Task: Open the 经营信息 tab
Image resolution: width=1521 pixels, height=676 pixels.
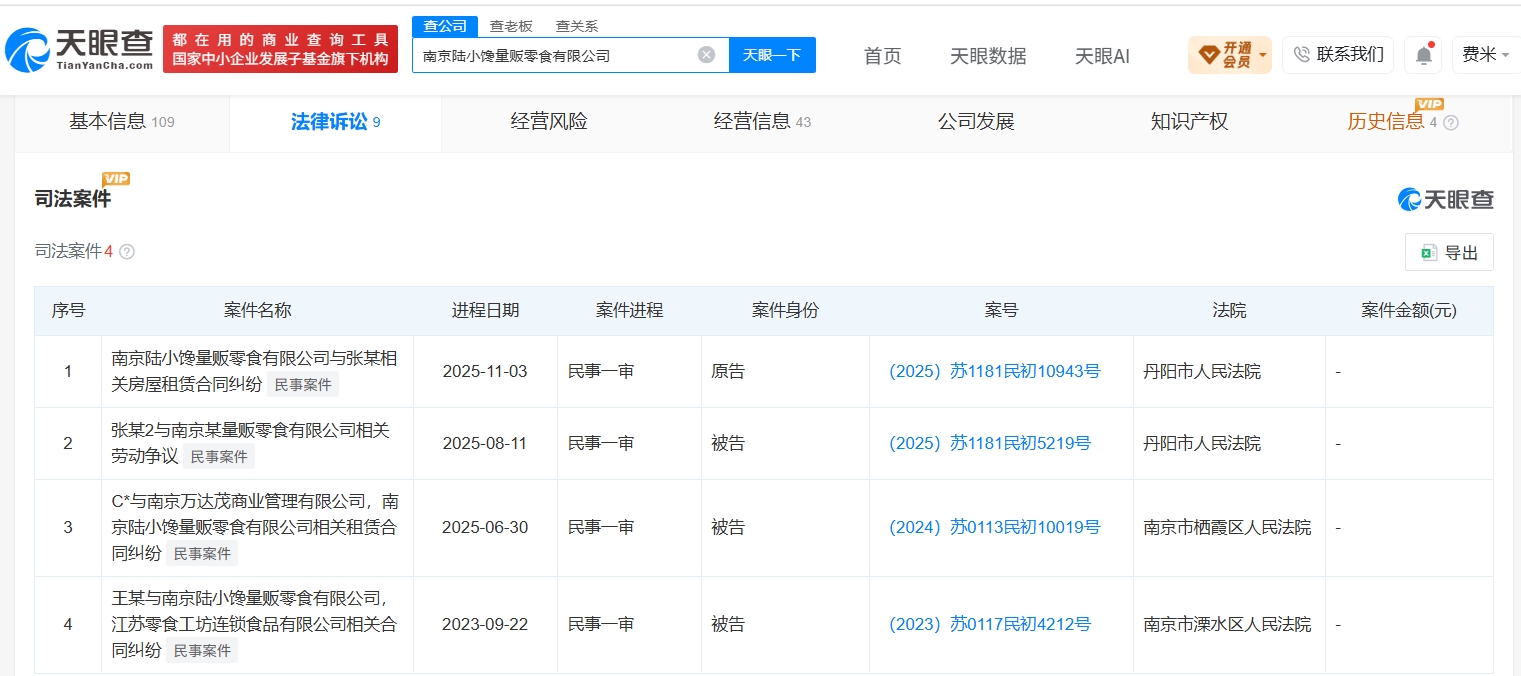Action: click(x=762, y=122)
